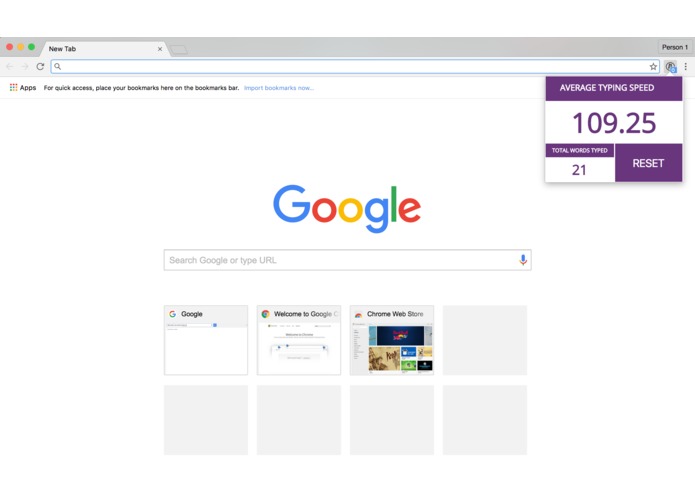Image resolution: width=695 pixels, height=494 pixels.
Task: Click the browser forward arrow
Action: (25, 66)
